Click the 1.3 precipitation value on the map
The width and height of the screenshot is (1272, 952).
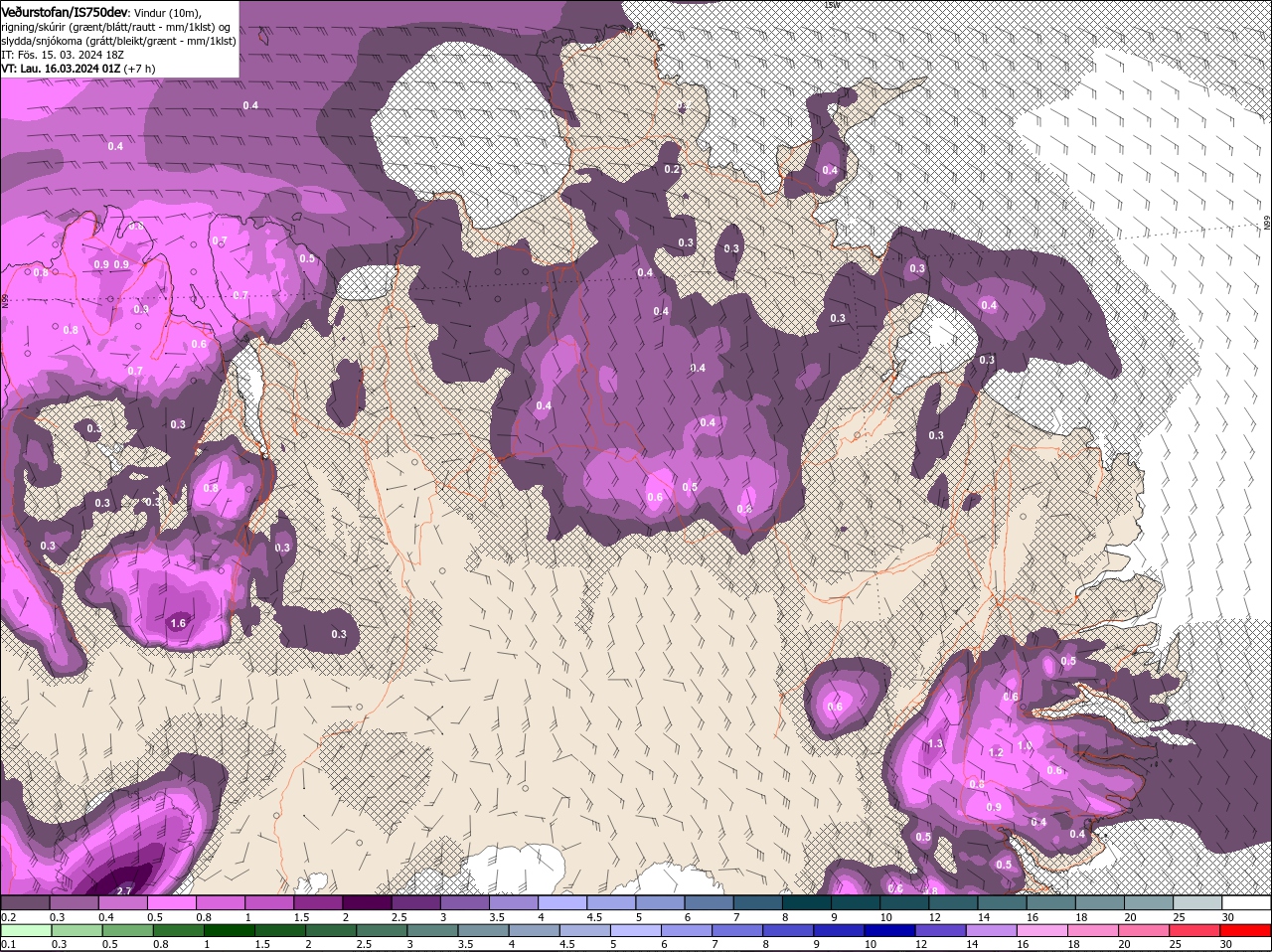point(935,743)
